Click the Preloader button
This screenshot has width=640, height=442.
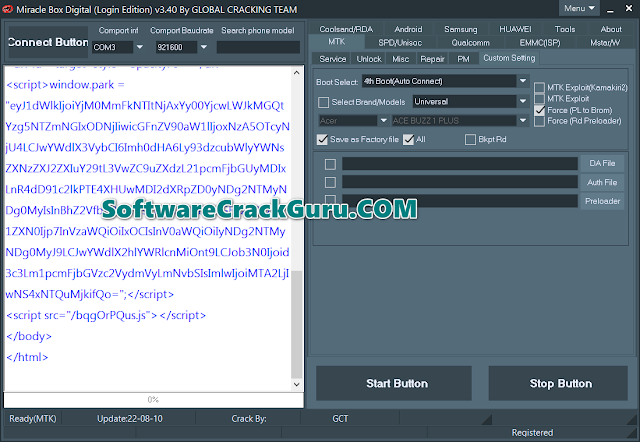pos(602,201)
